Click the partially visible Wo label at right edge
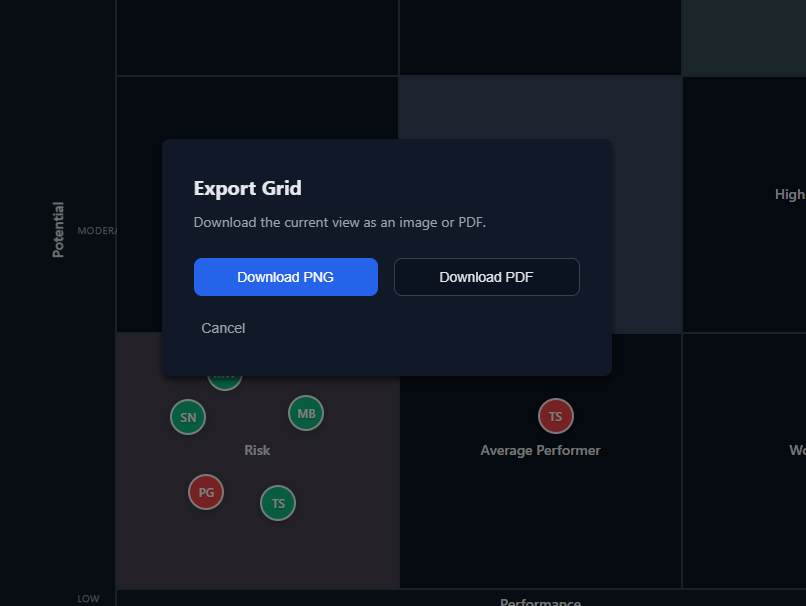The width and height of the screenshot is (806, 606). coord(796,449)
